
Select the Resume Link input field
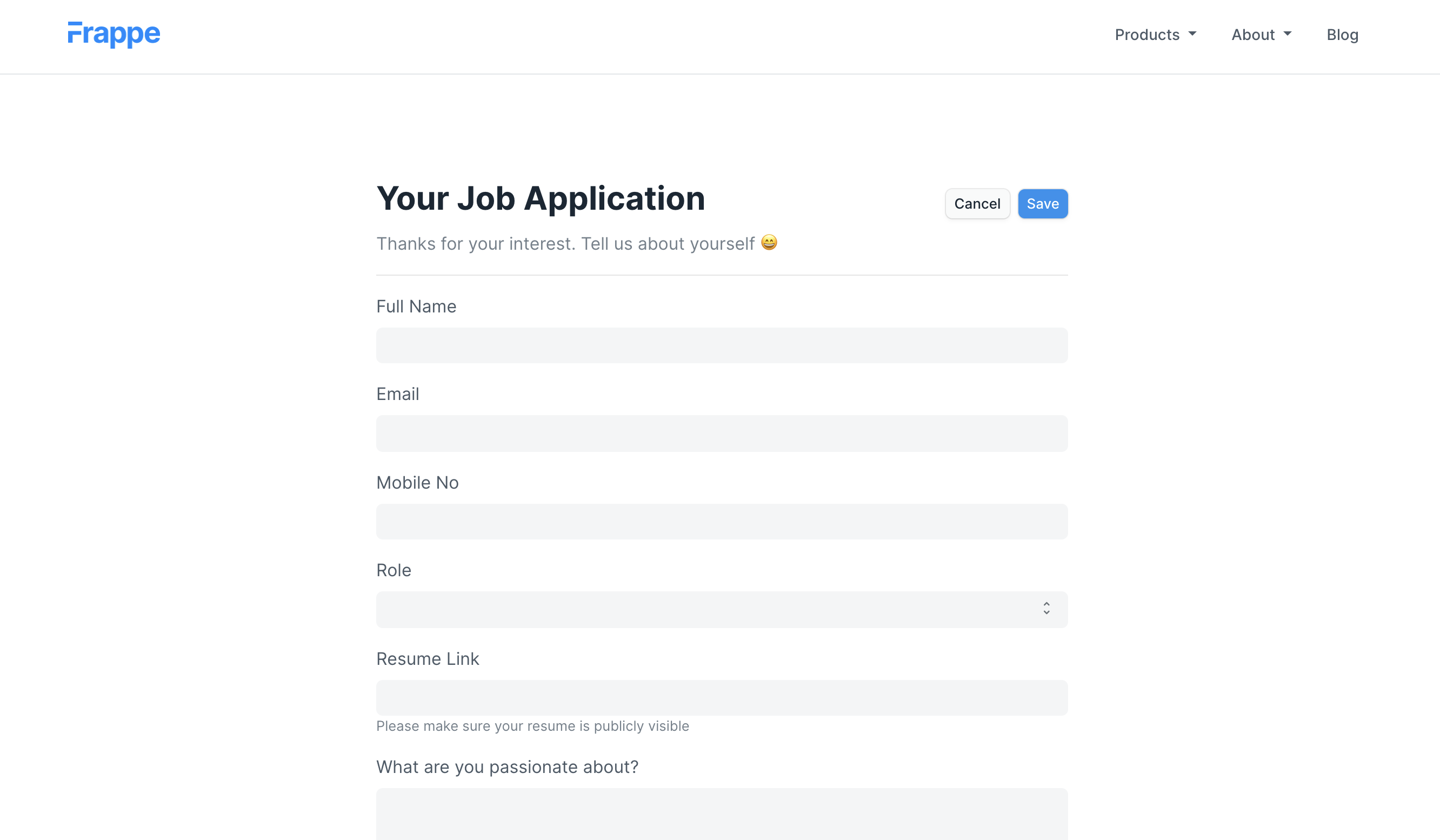[x=721, y=697]
